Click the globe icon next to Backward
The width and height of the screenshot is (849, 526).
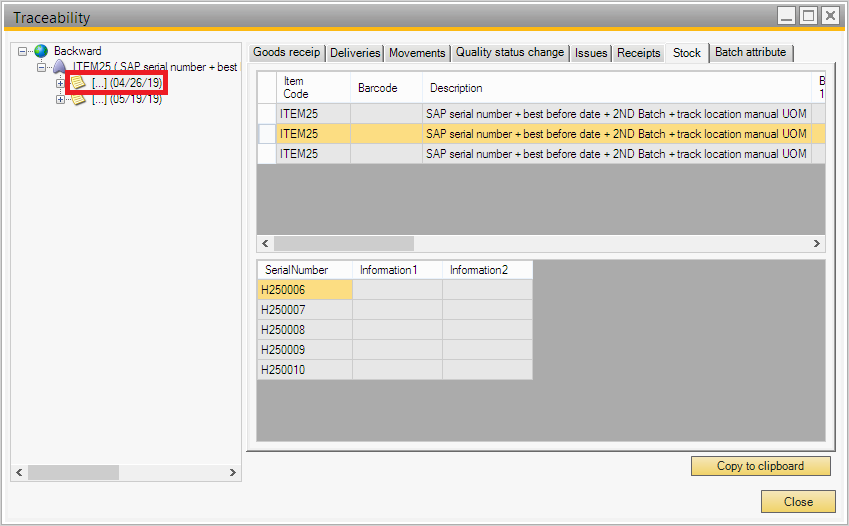(41, 51)
